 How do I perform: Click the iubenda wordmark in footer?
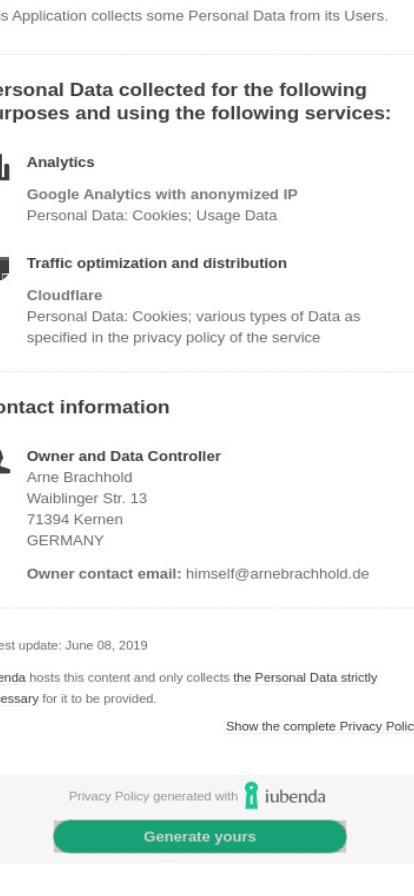pyautogui.click(x=295, y=796)
